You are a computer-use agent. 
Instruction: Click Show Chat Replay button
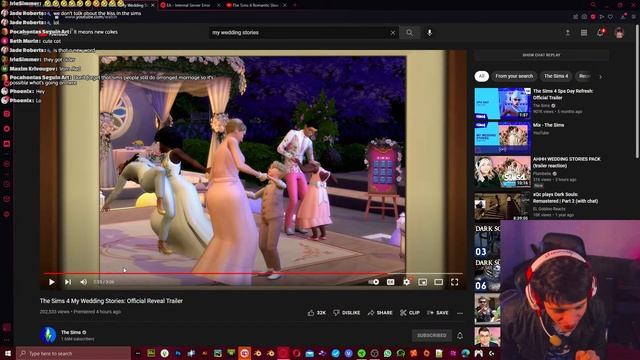click(x=541, y=55)
